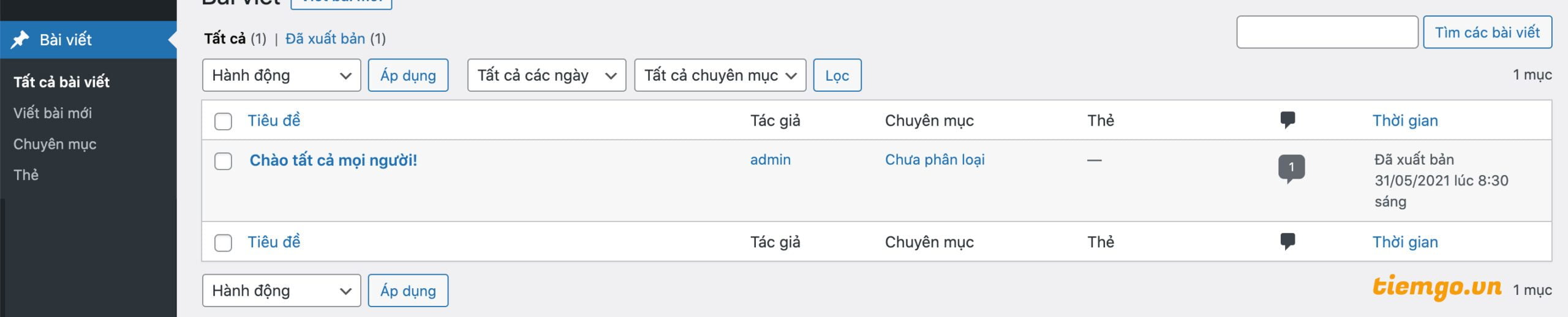Tick the select-all checkbox in the header row
This screenshot has height=317, width=1568.
click(223, 121)
